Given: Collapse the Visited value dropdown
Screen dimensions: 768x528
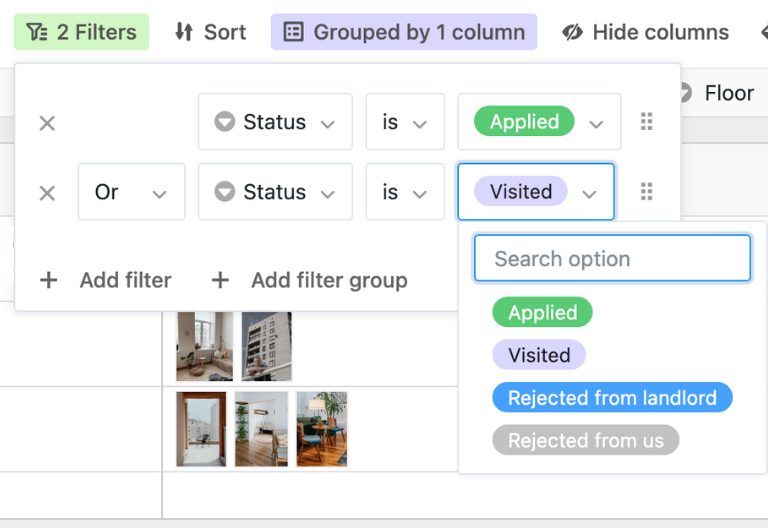Looking at the screenshot, I should (536, 192).
